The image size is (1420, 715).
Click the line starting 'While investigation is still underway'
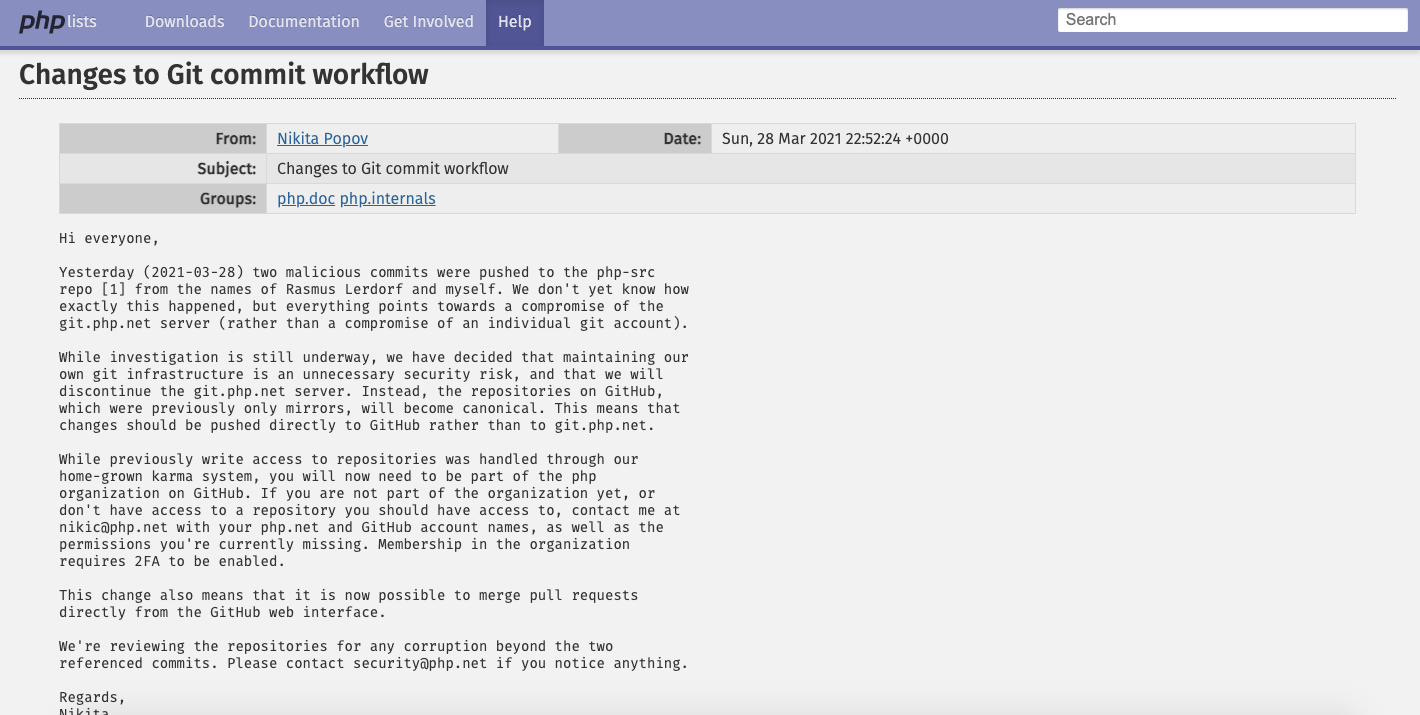coord(374,358)
